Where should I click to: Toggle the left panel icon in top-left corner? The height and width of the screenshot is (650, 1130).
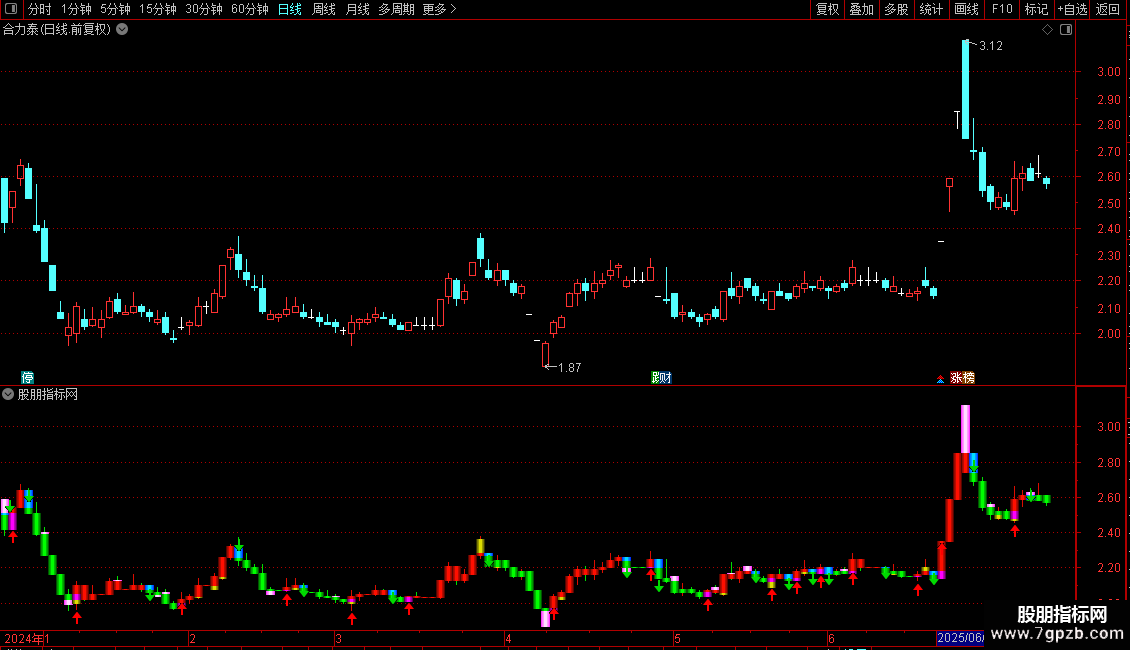11,9
